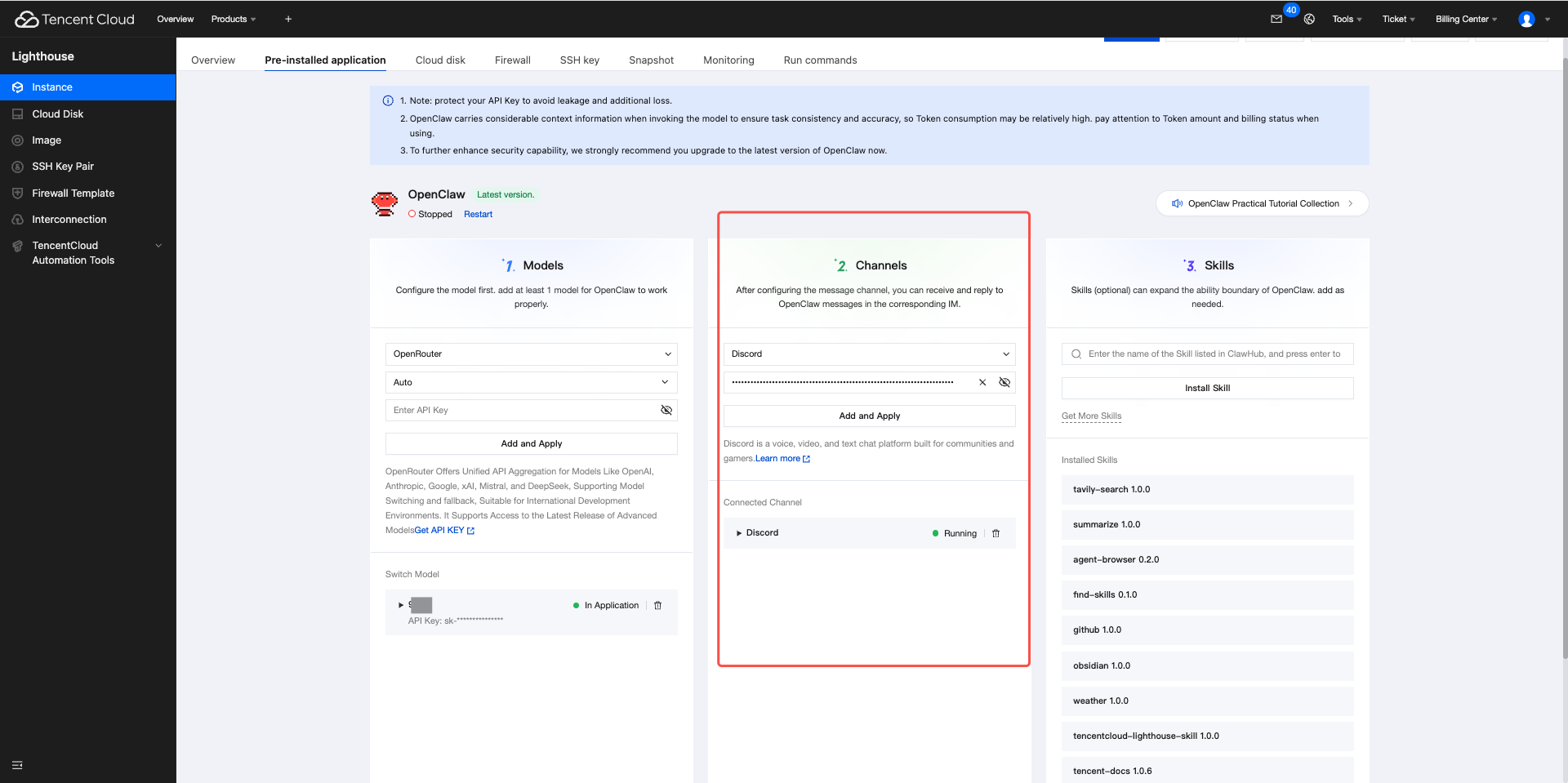Open the Discord channel type dropdown
This screenshot has height=783, width=1568.
(x=869, y=354)
